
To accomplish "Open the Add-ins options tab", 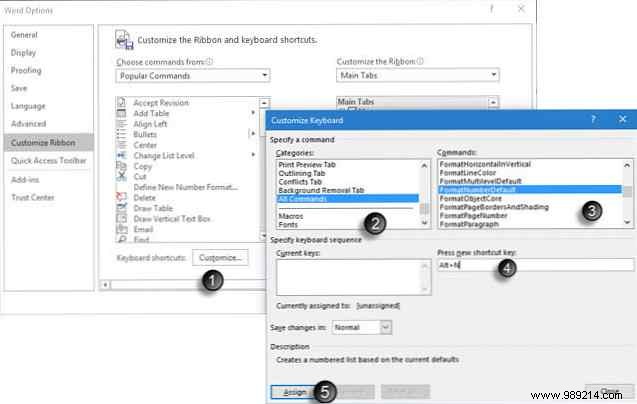I will pos(25,179).
